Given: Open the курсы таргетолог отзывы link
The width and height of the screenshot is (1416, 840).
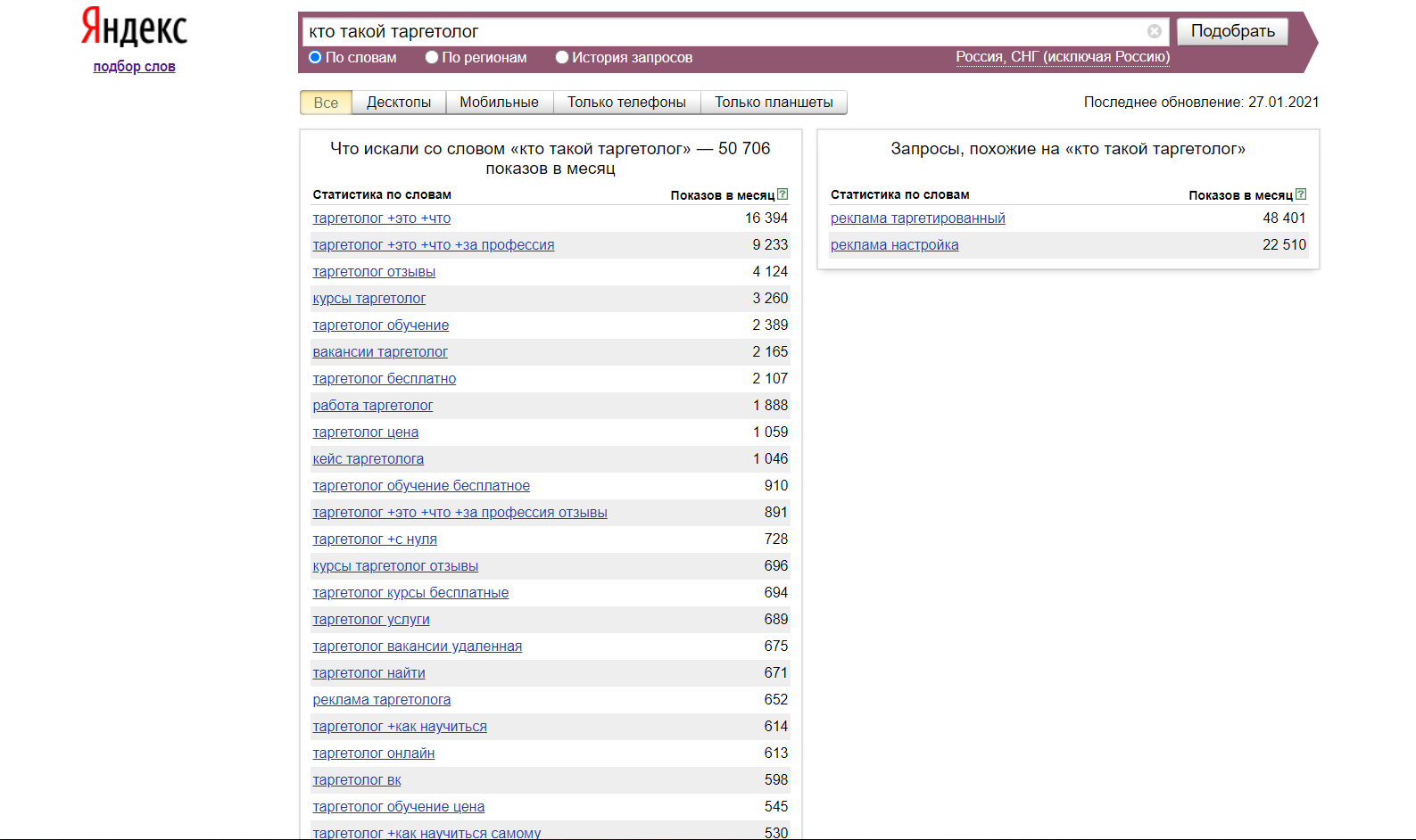Looking at the screenshot, I should (395, 566).
